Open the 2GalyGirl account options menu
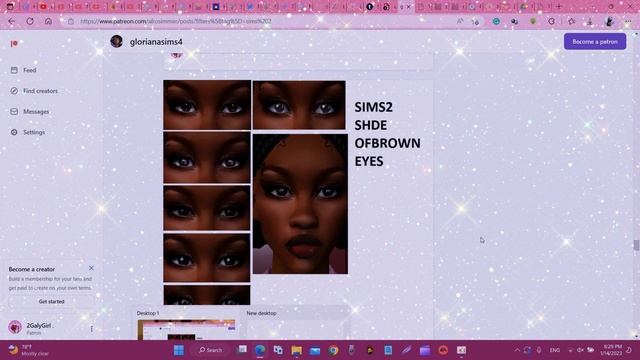Viewport: 640px width, 360px height. [x=91, y=329]
